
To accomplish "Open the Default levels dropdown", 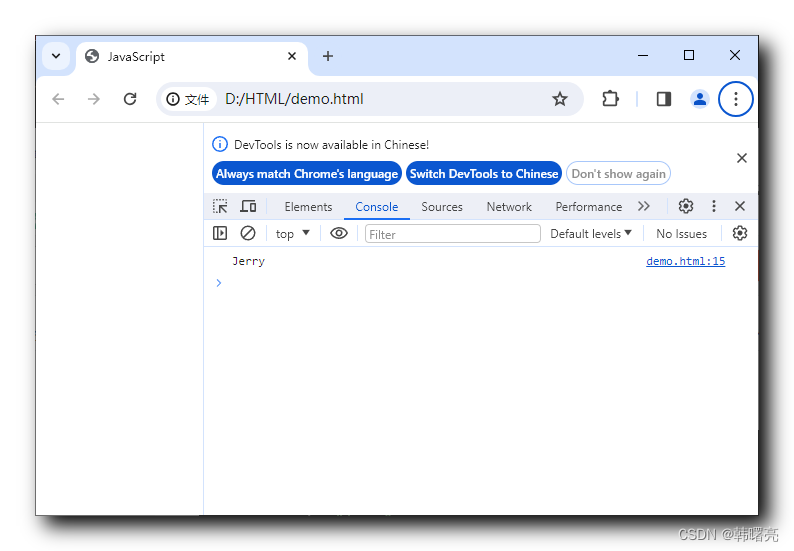I will tap(591, 233).
